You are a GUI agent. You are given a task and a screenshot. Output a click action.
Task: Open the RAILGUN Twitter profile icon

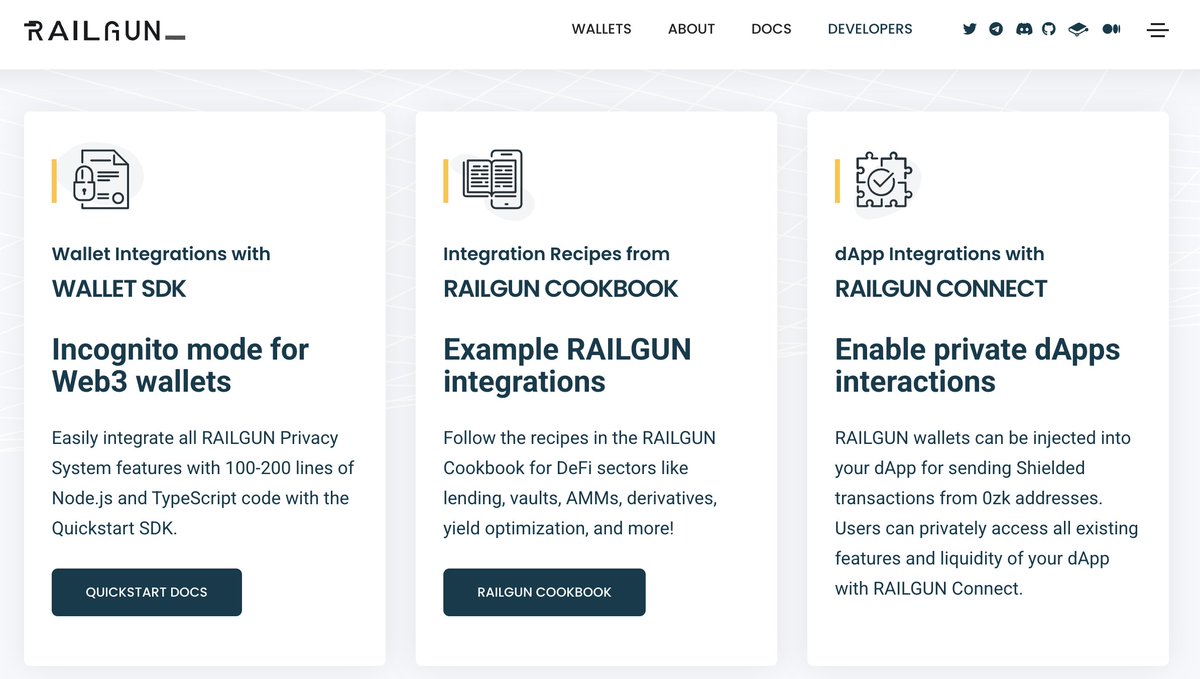point(969,29)
